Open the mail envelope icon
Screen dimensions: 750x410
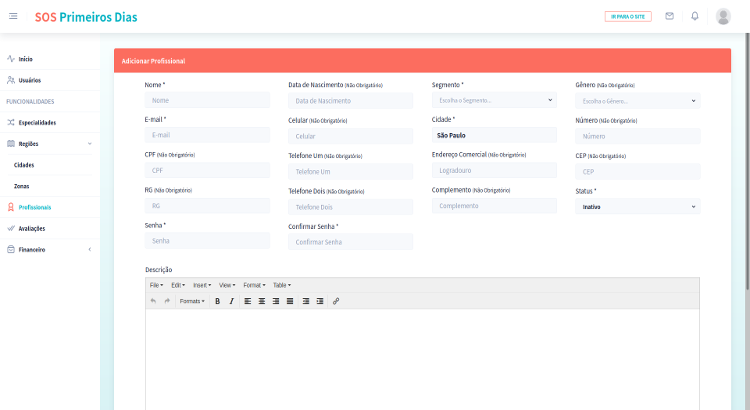coord(669,16)
